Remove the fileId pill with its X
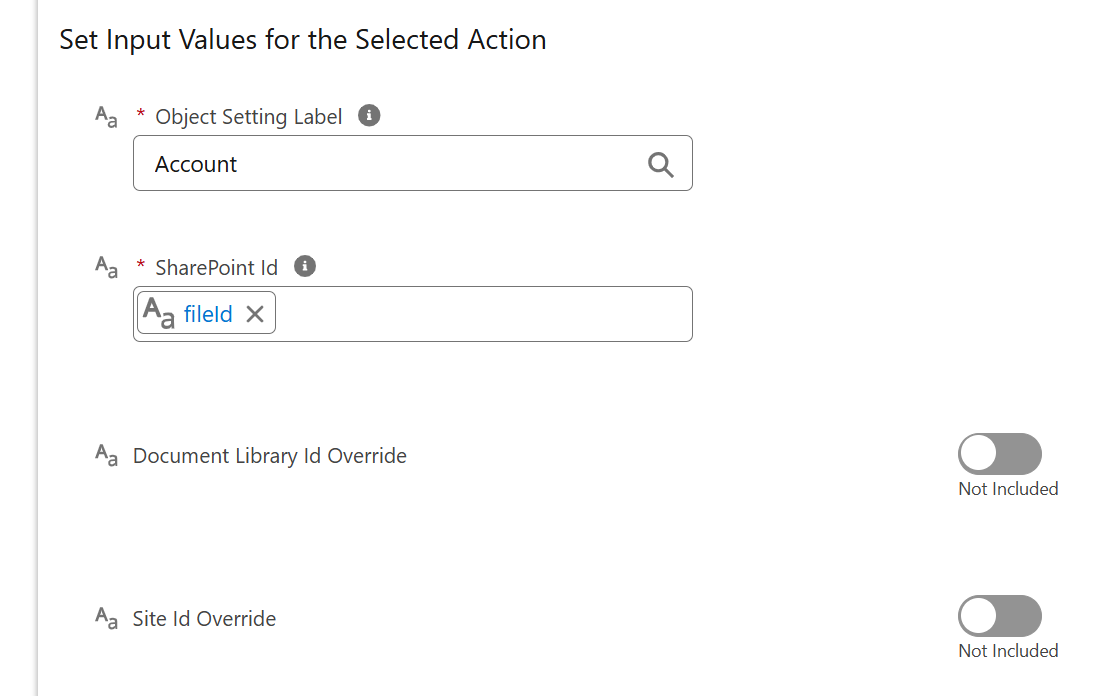1117x696 pixels. point(255,313)
